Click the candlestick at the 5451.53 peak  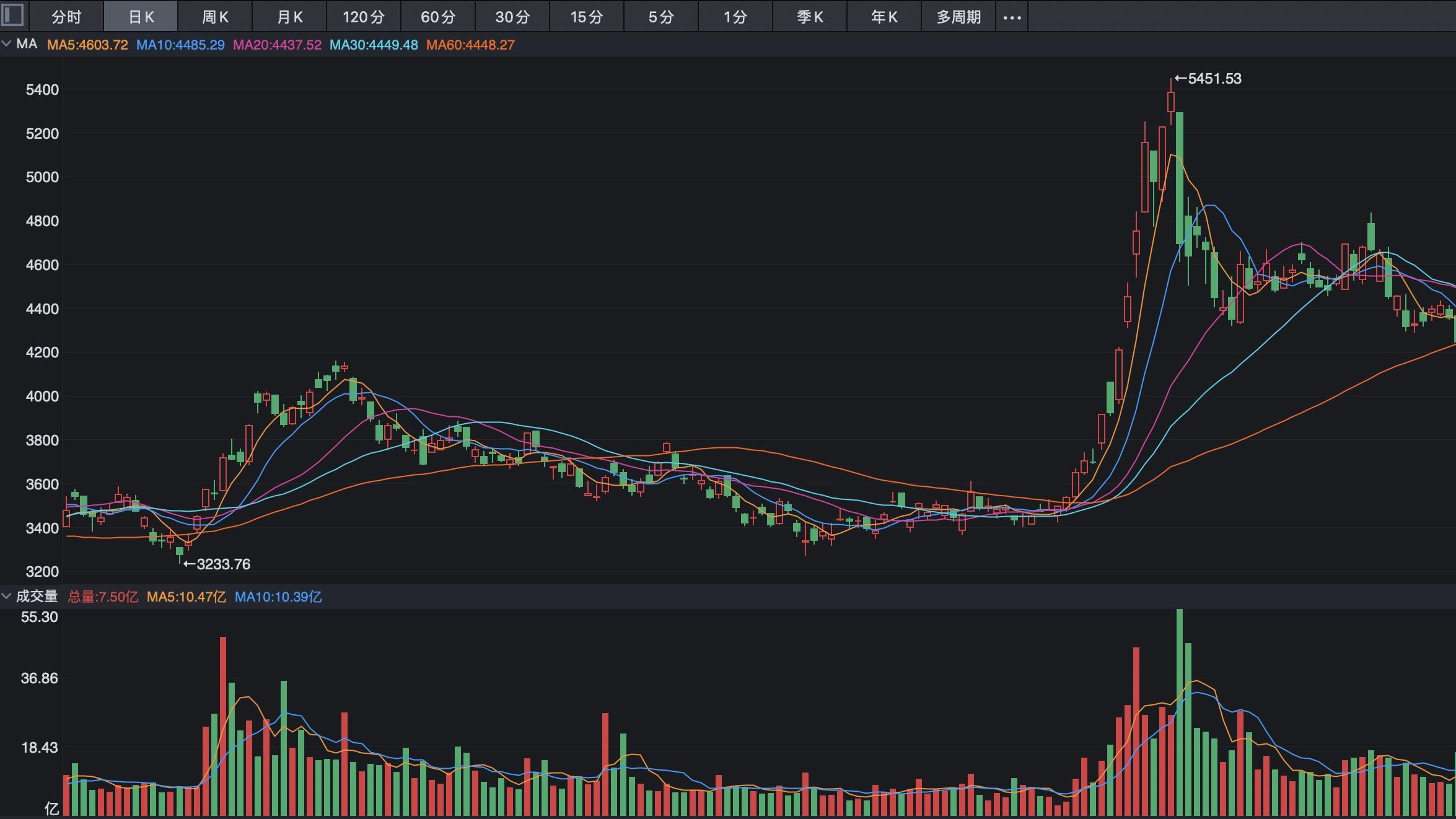[x=1171, y=102]
